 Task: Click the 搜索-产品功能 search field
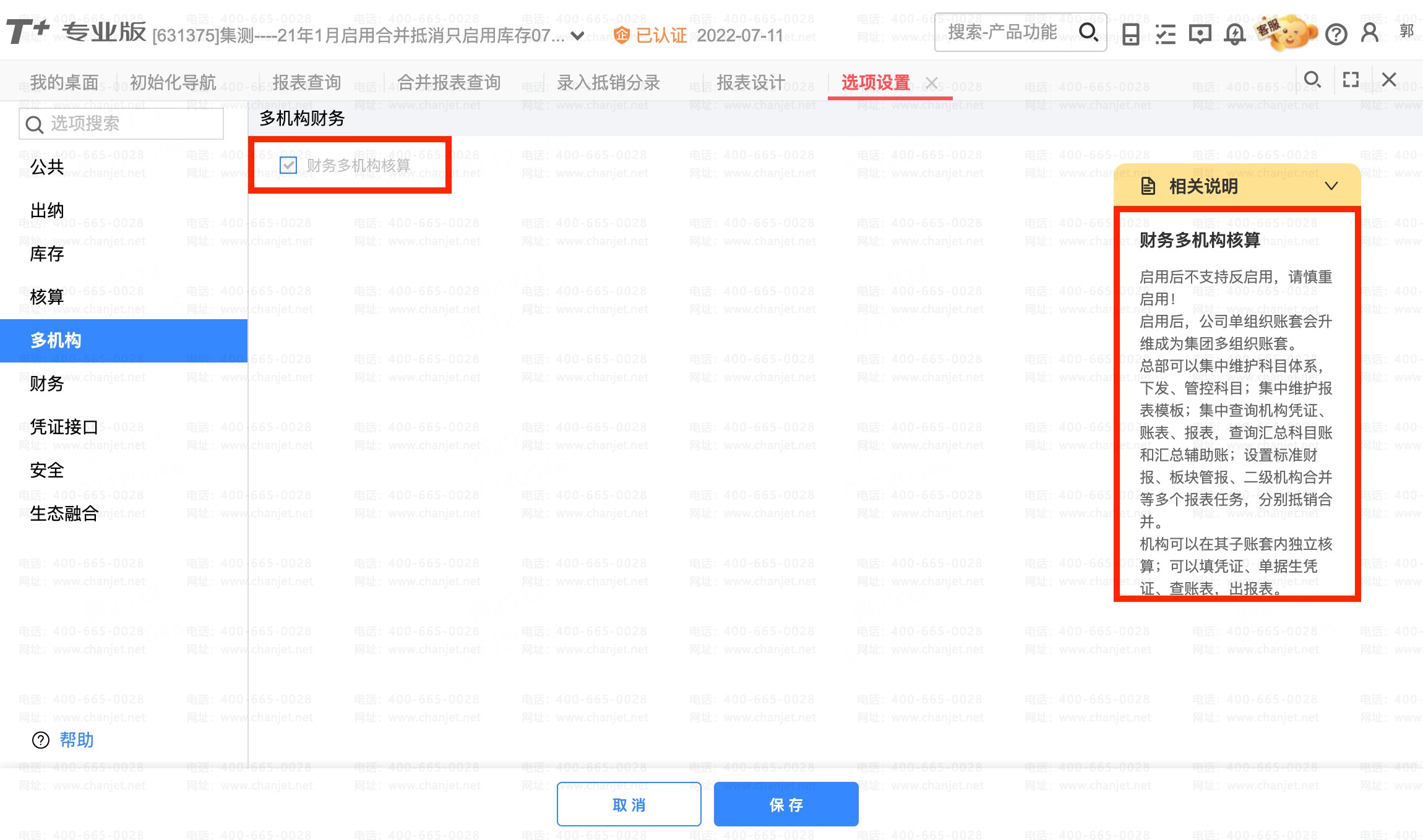pos(1020,32)
